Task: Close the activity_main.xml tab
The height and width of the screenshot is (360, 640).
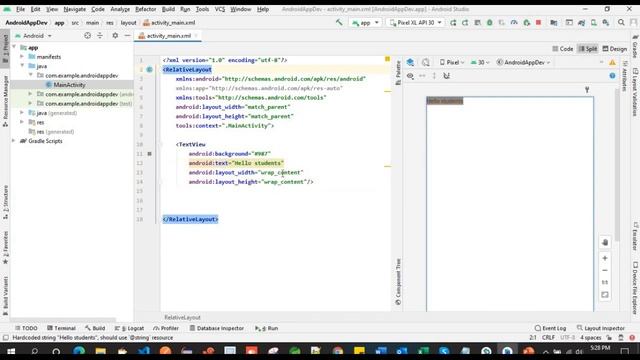Action: [196, 36]
